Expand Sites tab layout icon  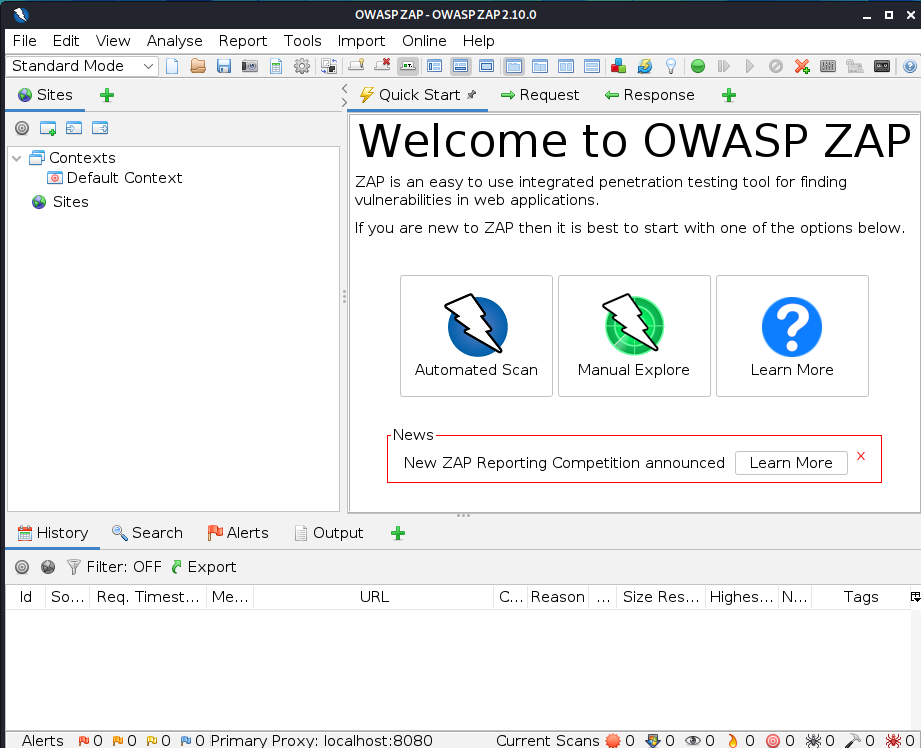435,66
